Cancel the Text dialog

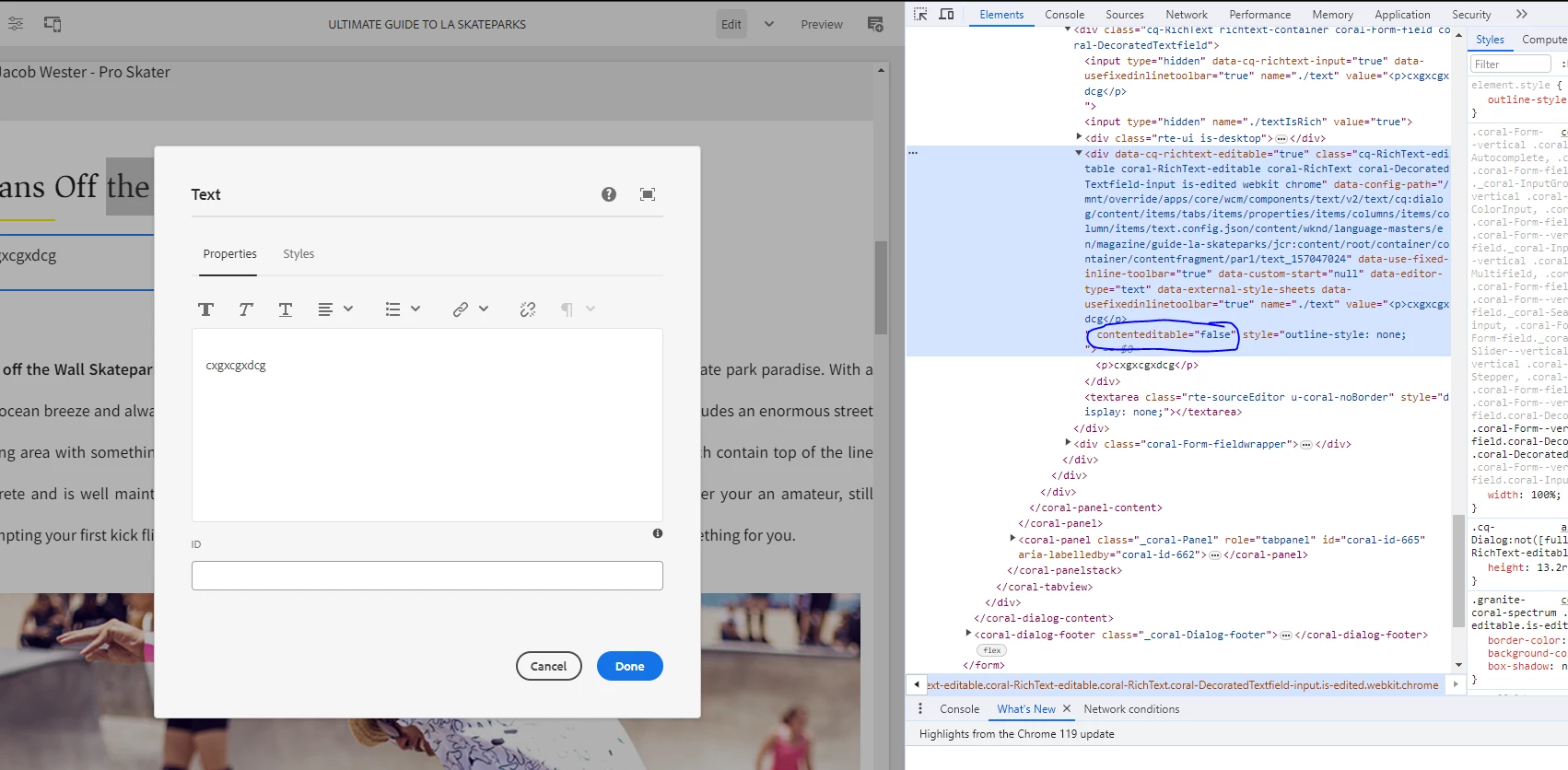point(549,666)
